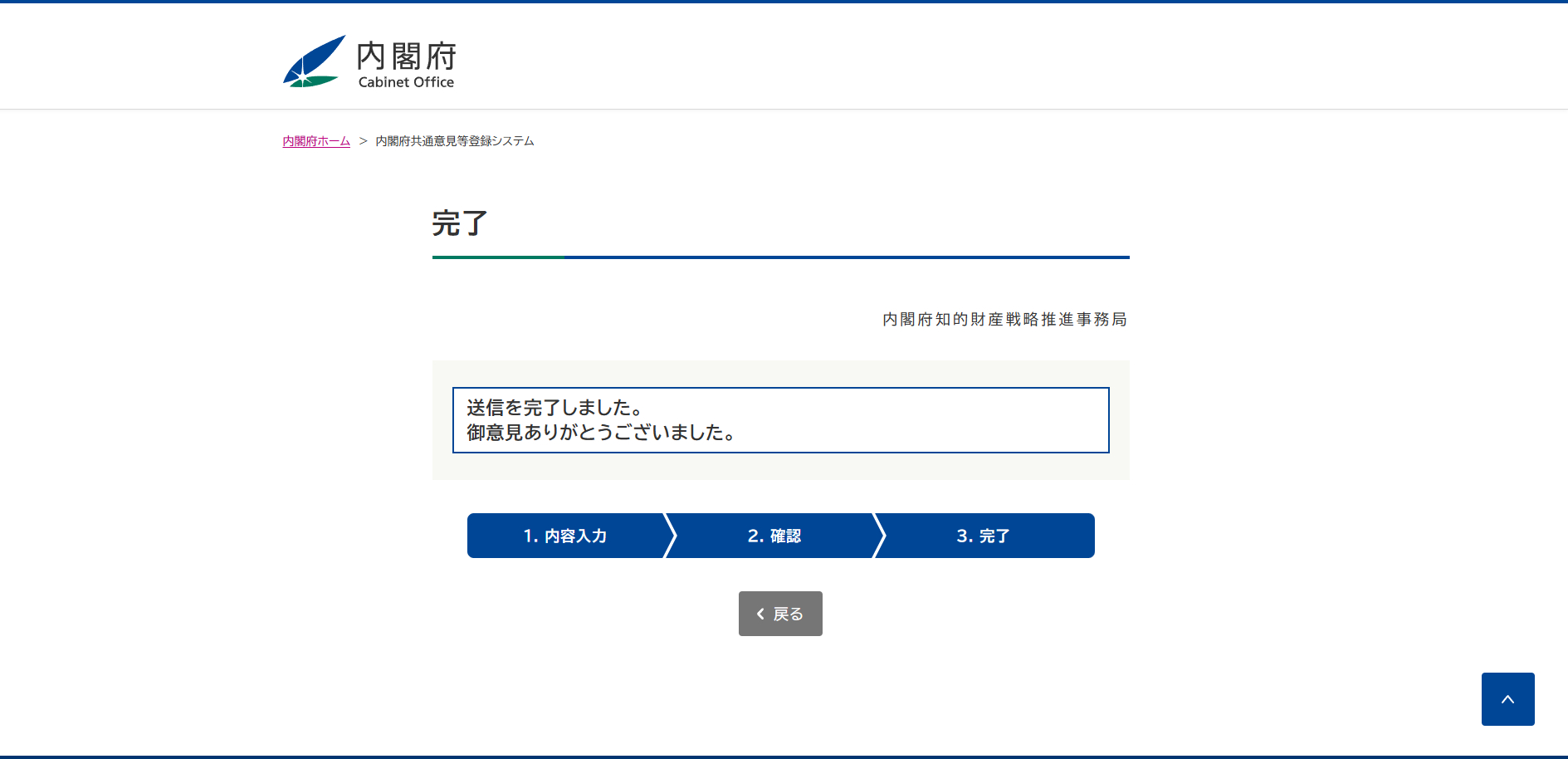Click the arrow divider between steps 2 and 3

point(879,536)
